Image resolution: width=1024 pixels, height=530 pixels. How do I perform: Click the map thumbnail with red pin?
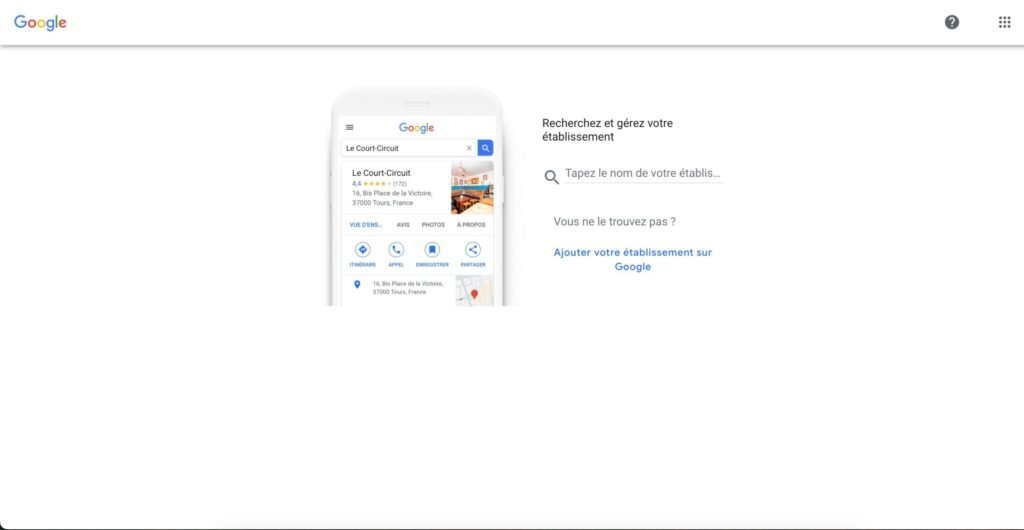pos(475,291)
